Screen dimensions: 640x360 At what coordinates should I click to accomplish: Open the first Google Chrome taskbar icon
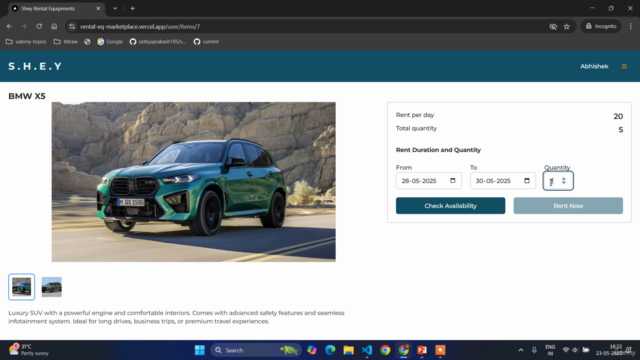(x=385, y=350)
